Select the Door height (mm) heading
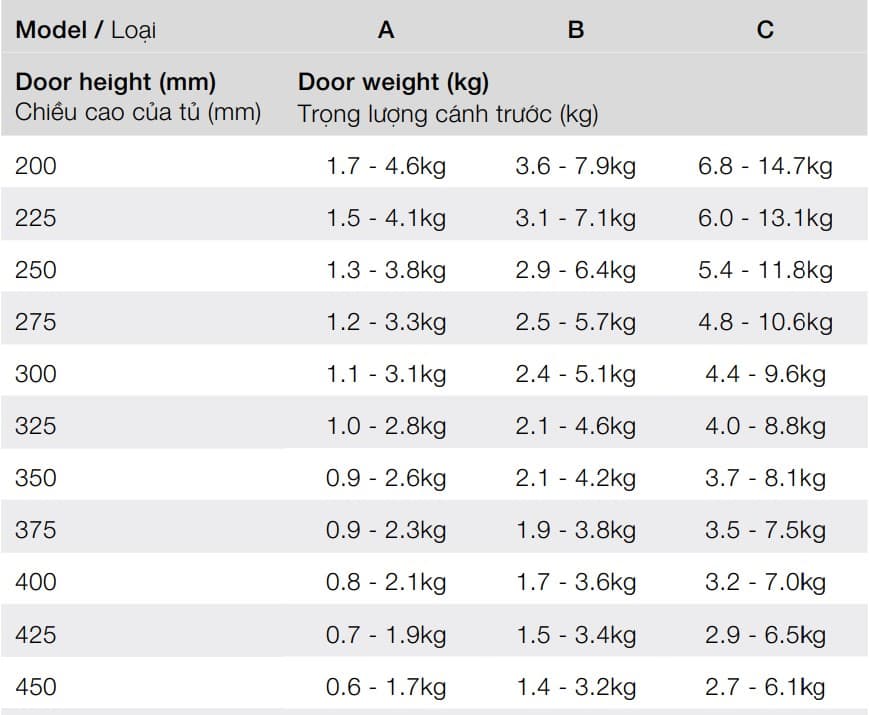The image size is (869, 715). (x=116, y=82)
